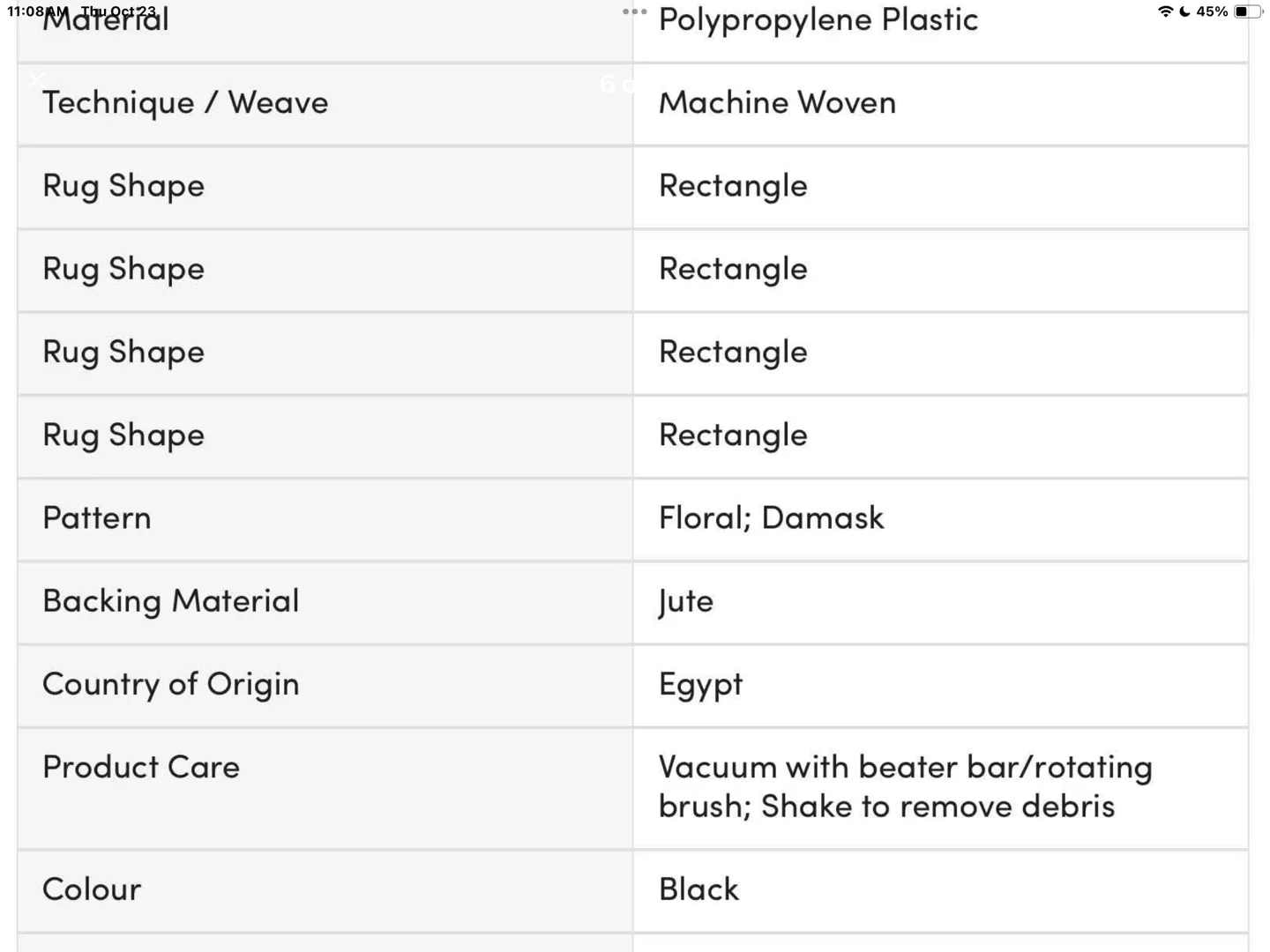Click the Egypt country value
The width and height of the screenshot is (1270, 952).
point(701,684)
